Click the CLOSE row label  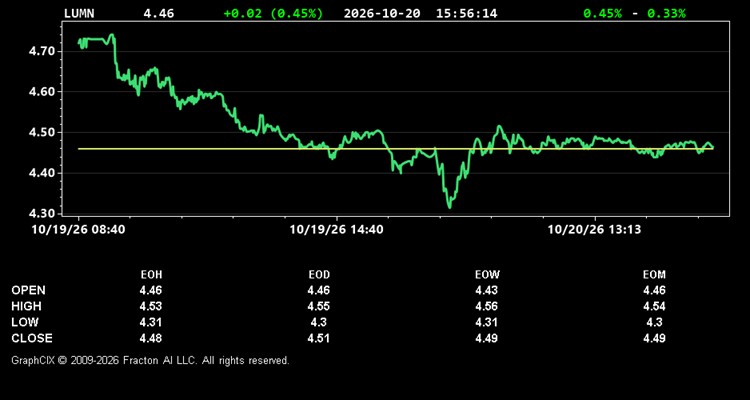click(x=32, y=338)
